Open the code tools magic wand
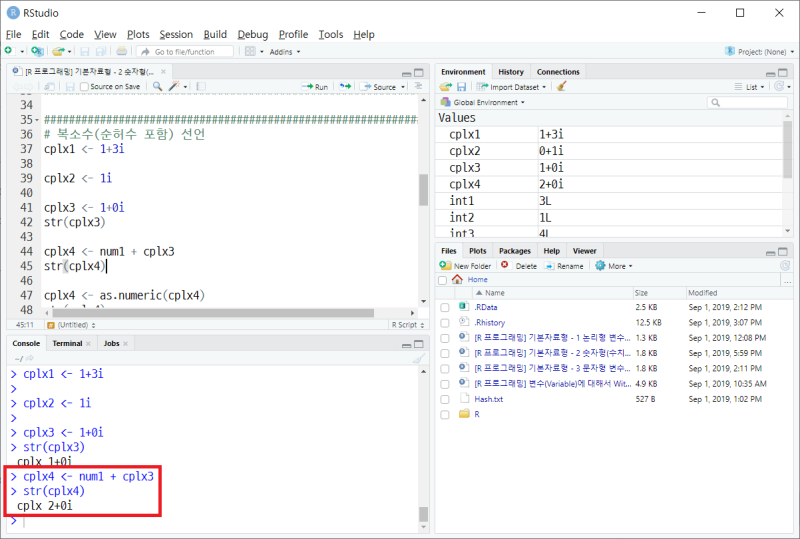 174,86
